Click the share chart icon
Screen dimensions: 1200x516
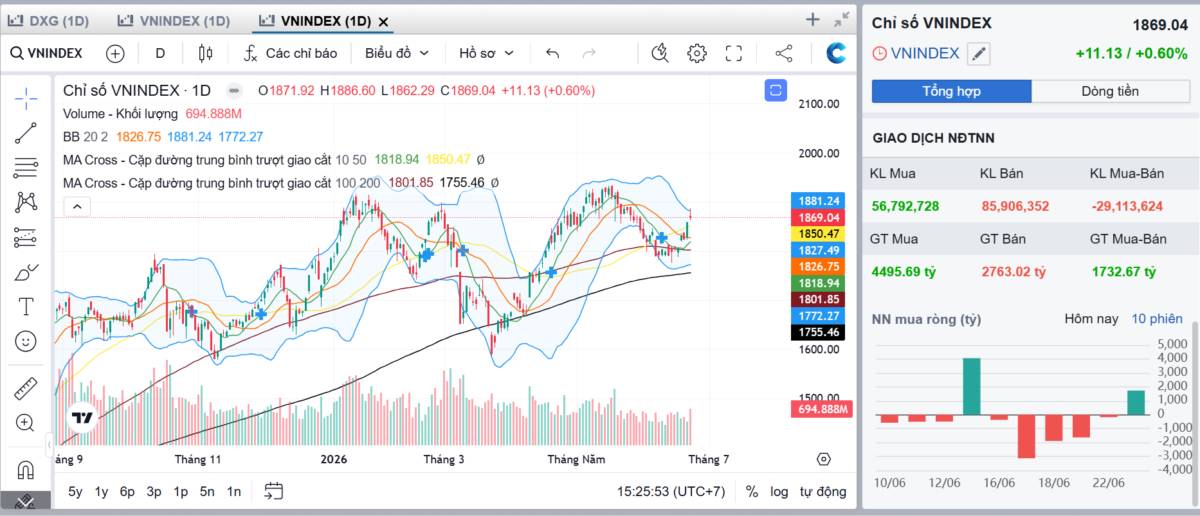[x=784, y=53]
